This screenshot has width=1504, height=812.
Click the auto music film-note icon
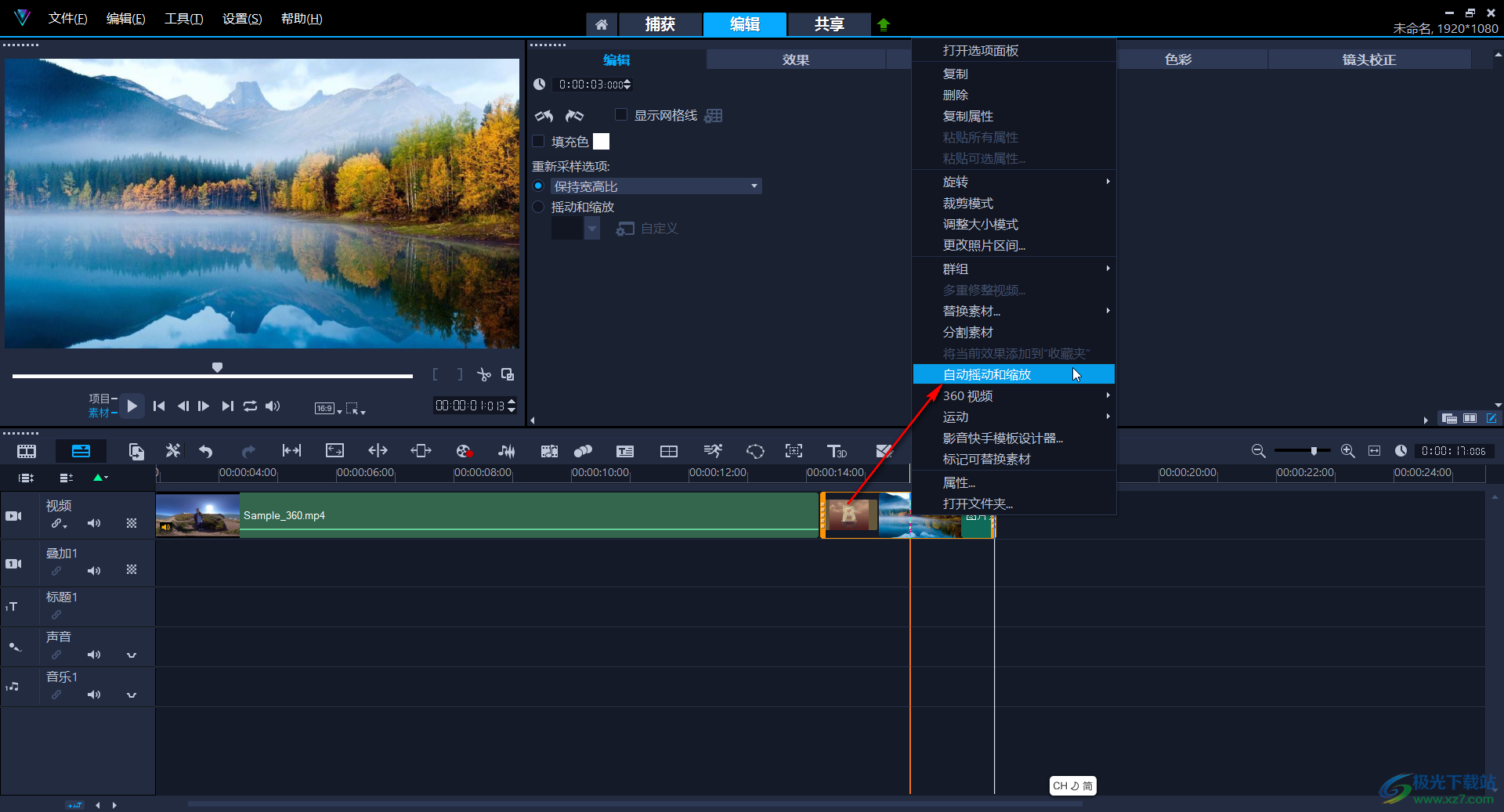click(549, 451)
